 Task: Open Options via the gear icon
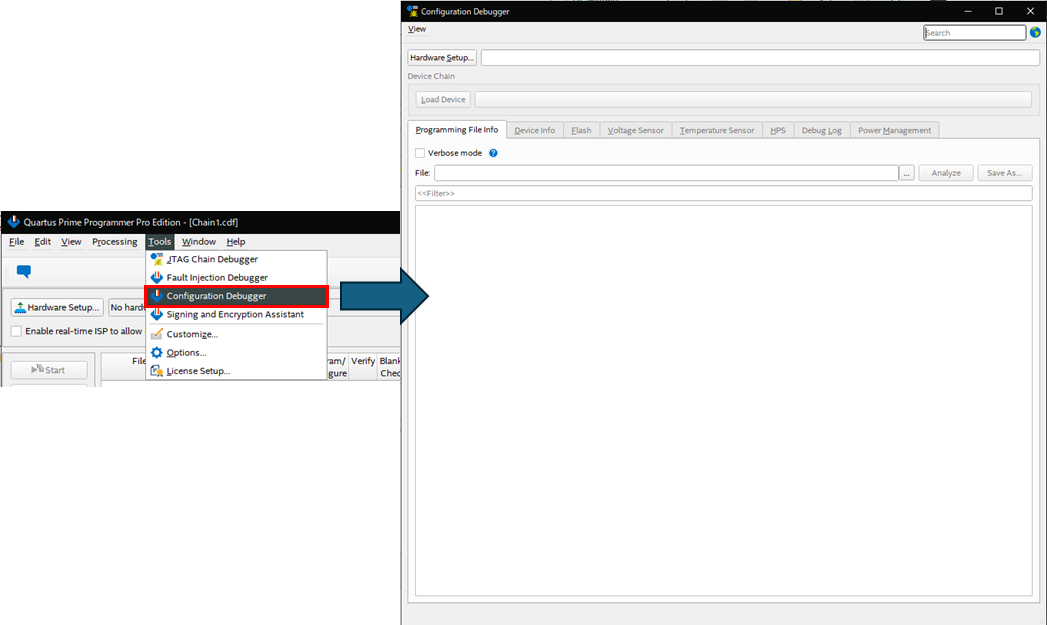pyautogui.click(x=157, y=352)
